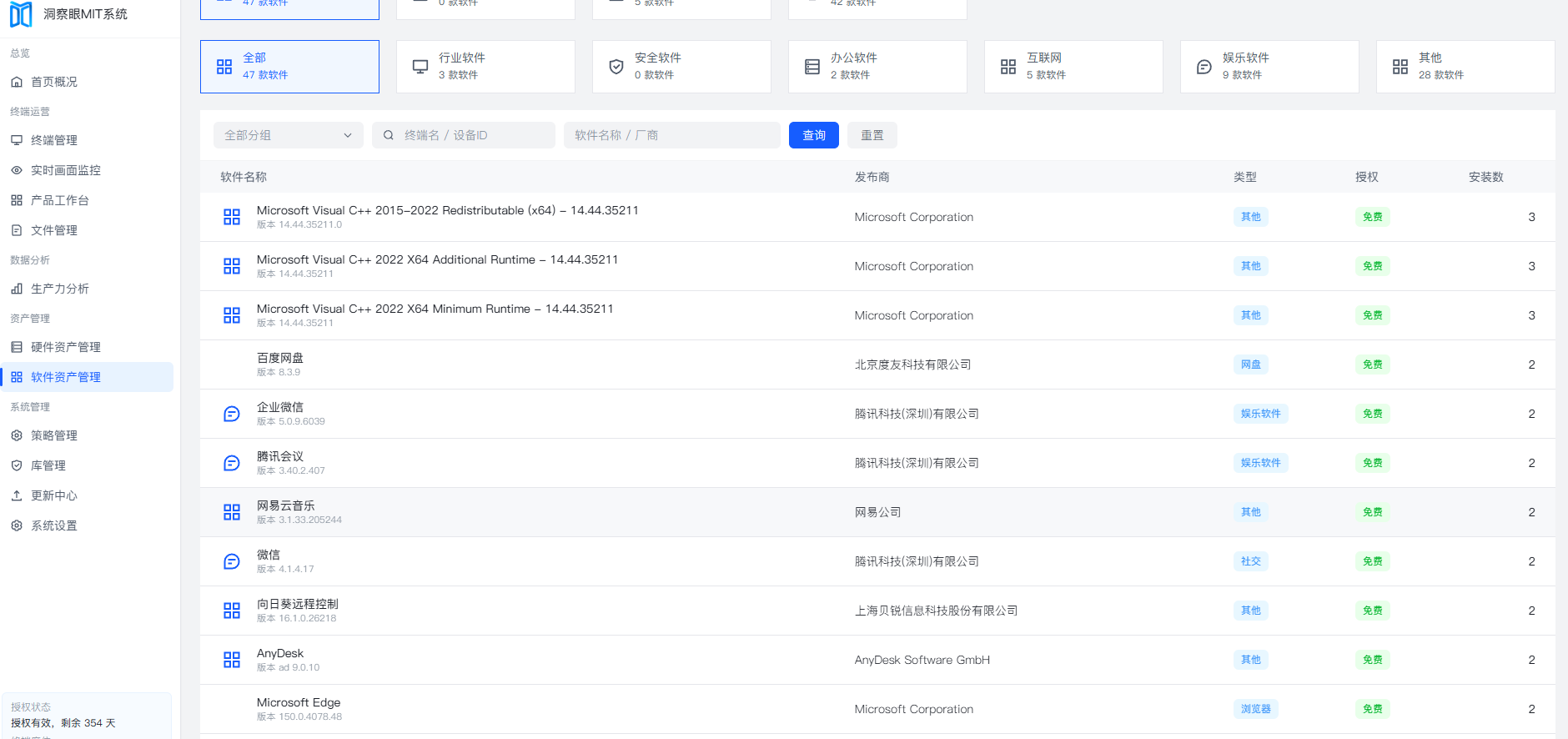Select the 娱乐软件 category card
Screen dimensions: 1568x739
pos(1269,67)
